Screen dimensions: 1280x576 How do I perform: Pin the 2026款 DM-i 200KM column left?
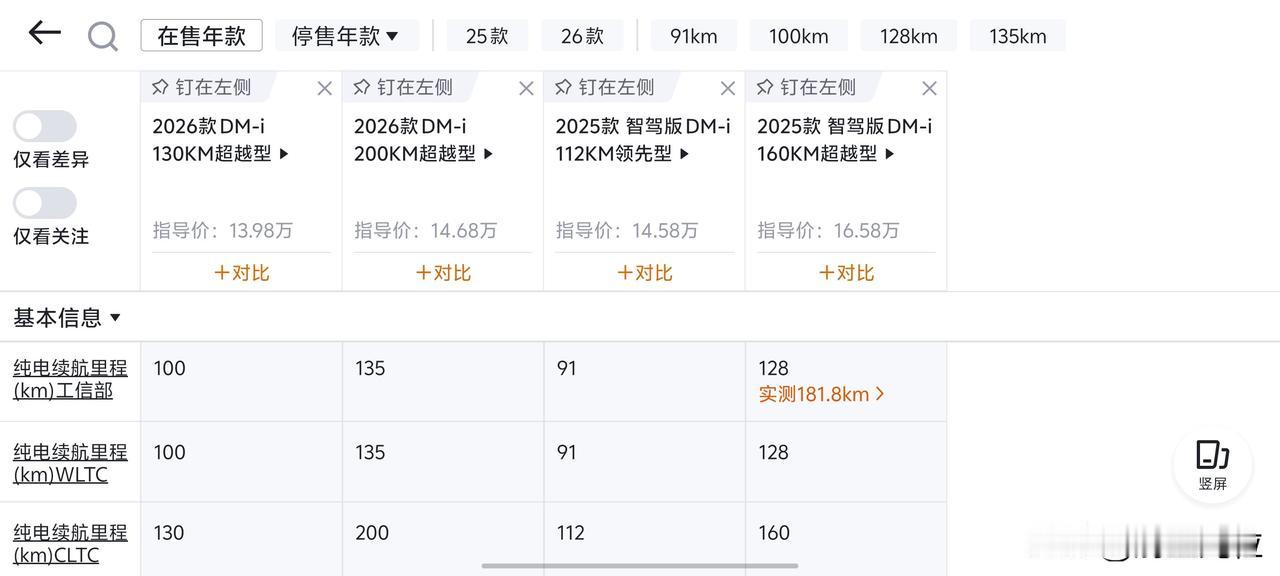403,88
